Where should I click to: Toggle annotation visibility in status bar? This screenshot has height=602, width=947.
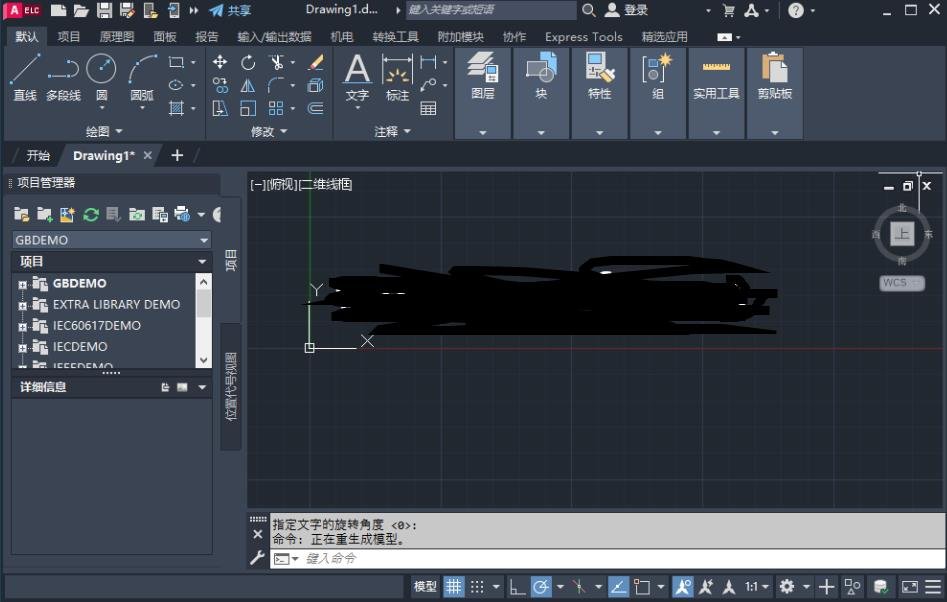coord(683,586)
